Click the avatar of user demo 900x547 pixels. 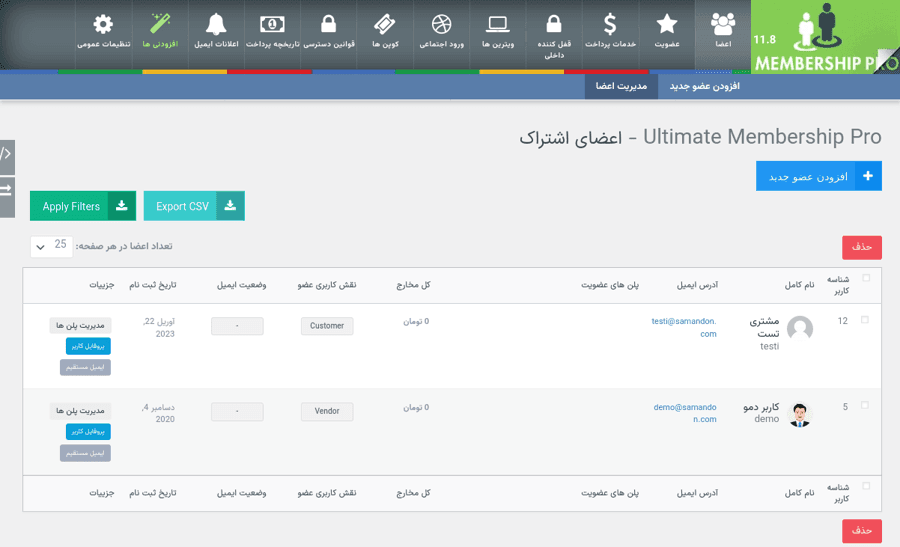(800, 414)
